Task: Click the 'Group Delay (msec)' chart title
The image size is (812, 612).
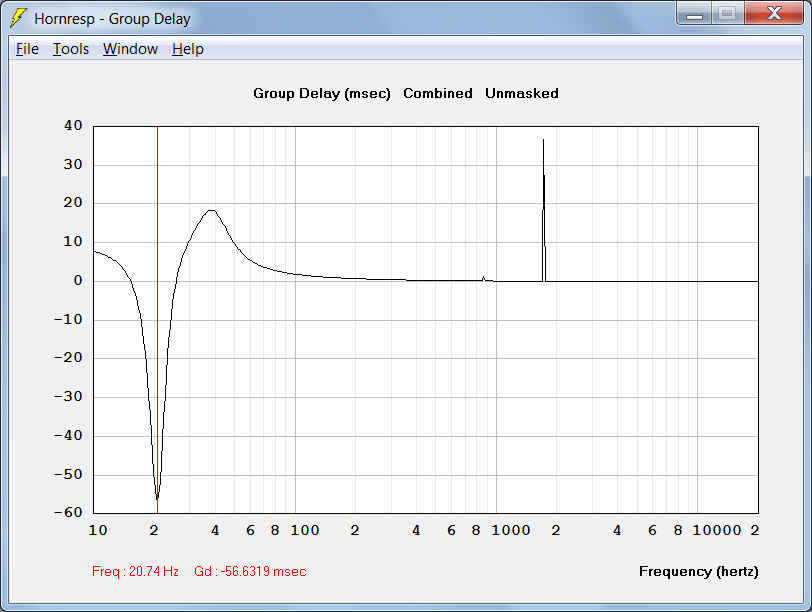Action: pyautogui.click(x=322, y=93)
